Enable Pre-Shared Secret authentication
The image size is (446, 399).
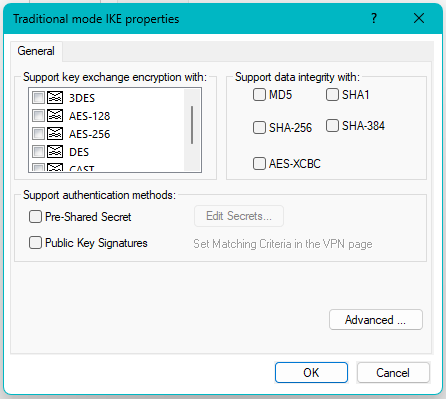(x=35, y=217)
